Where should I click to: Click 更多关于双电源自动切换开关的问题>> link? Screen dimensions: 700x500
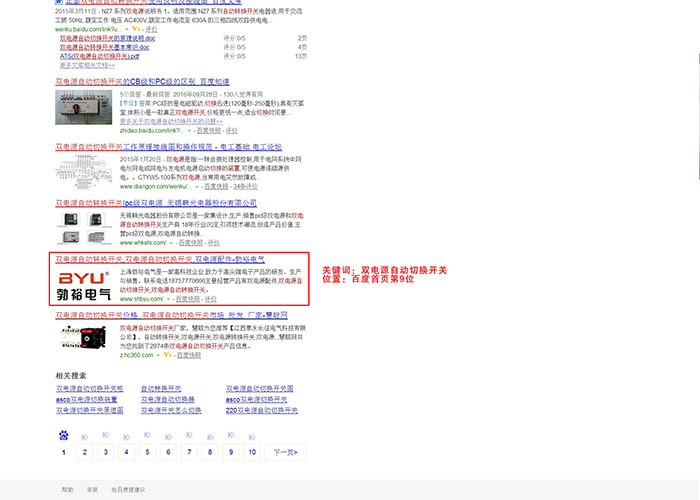coord(171,121)
